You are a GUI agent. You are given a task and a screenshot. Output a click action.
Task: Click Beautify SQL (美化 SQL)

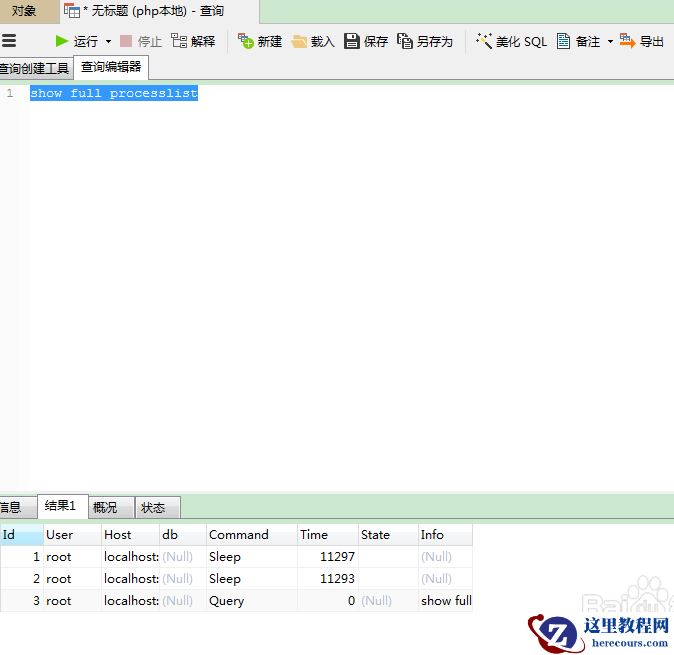[x=511, y=42]
